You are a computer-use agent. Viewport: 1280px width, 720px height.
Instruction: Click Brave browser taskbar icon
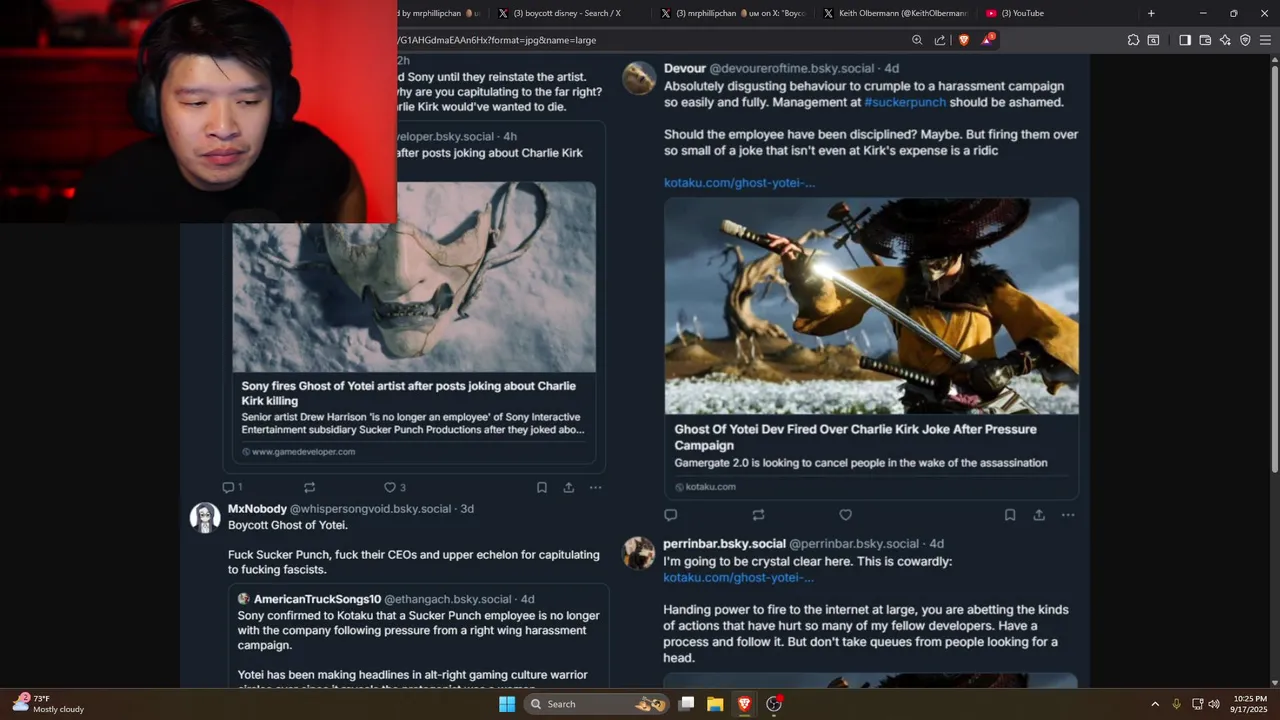click(744, 704)
